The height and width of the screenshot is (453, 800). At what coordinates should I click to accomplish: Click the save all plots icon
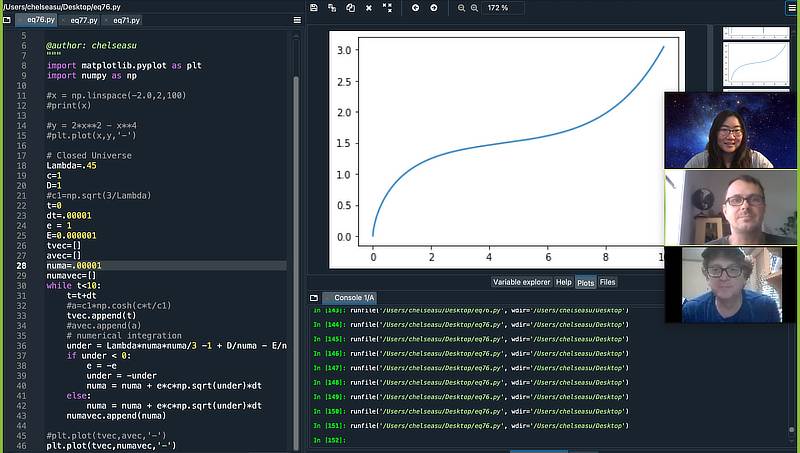pyautogui.click(x=332, y=8)
